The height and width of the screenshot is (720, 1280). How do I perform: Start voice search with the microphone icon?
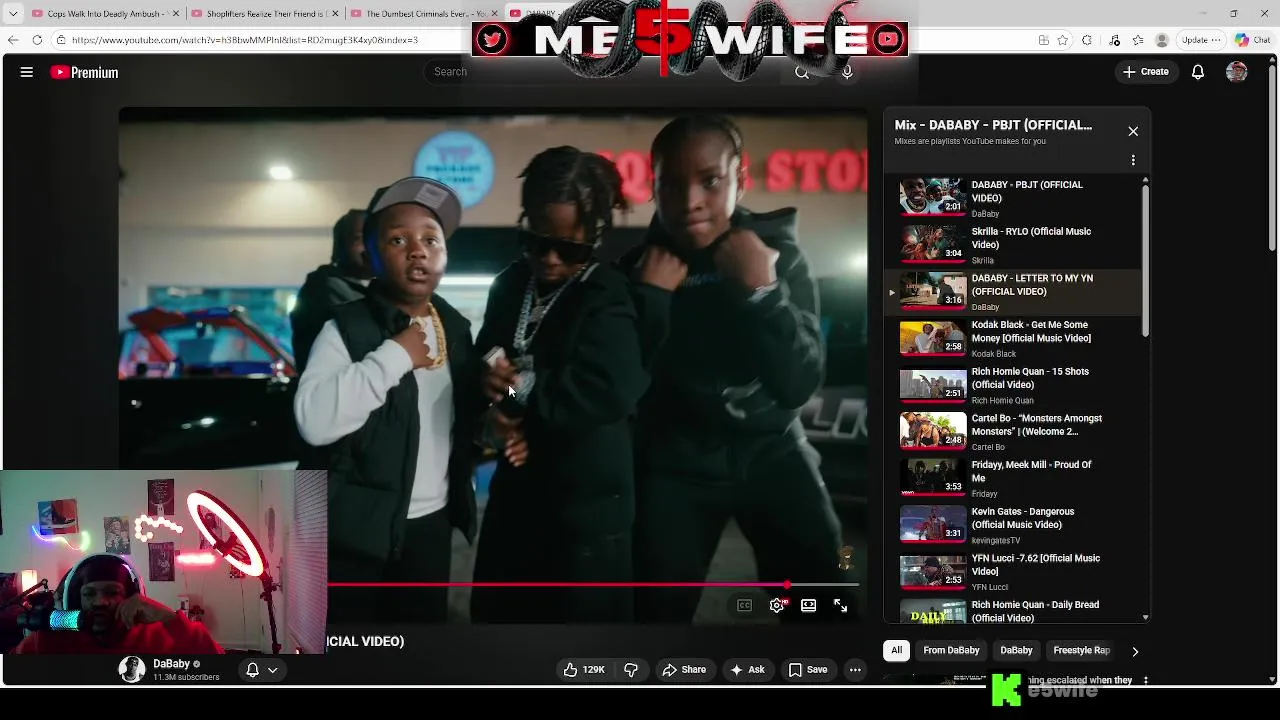pyautogui.click(x=847, y=72)
